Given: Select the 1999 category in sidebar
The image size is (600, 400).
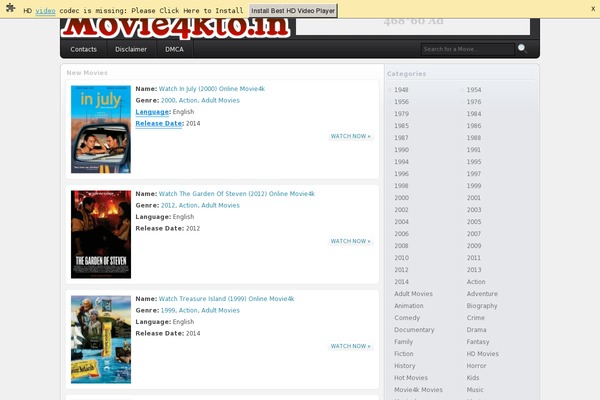Looking at the screenshot, I should tap(474, 186).
